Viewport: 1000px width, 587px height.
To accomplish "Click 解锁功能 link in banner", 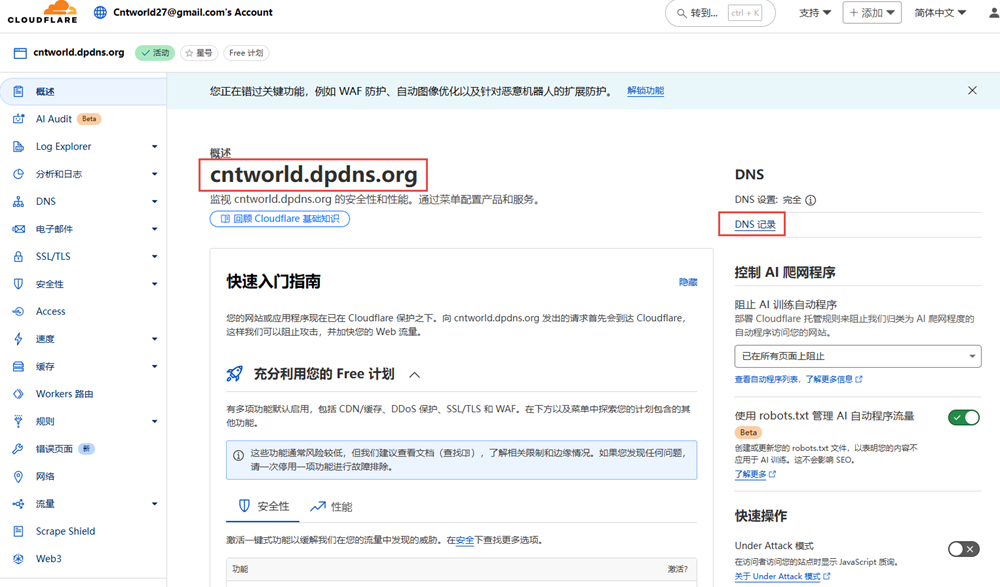I will [645, 91].
